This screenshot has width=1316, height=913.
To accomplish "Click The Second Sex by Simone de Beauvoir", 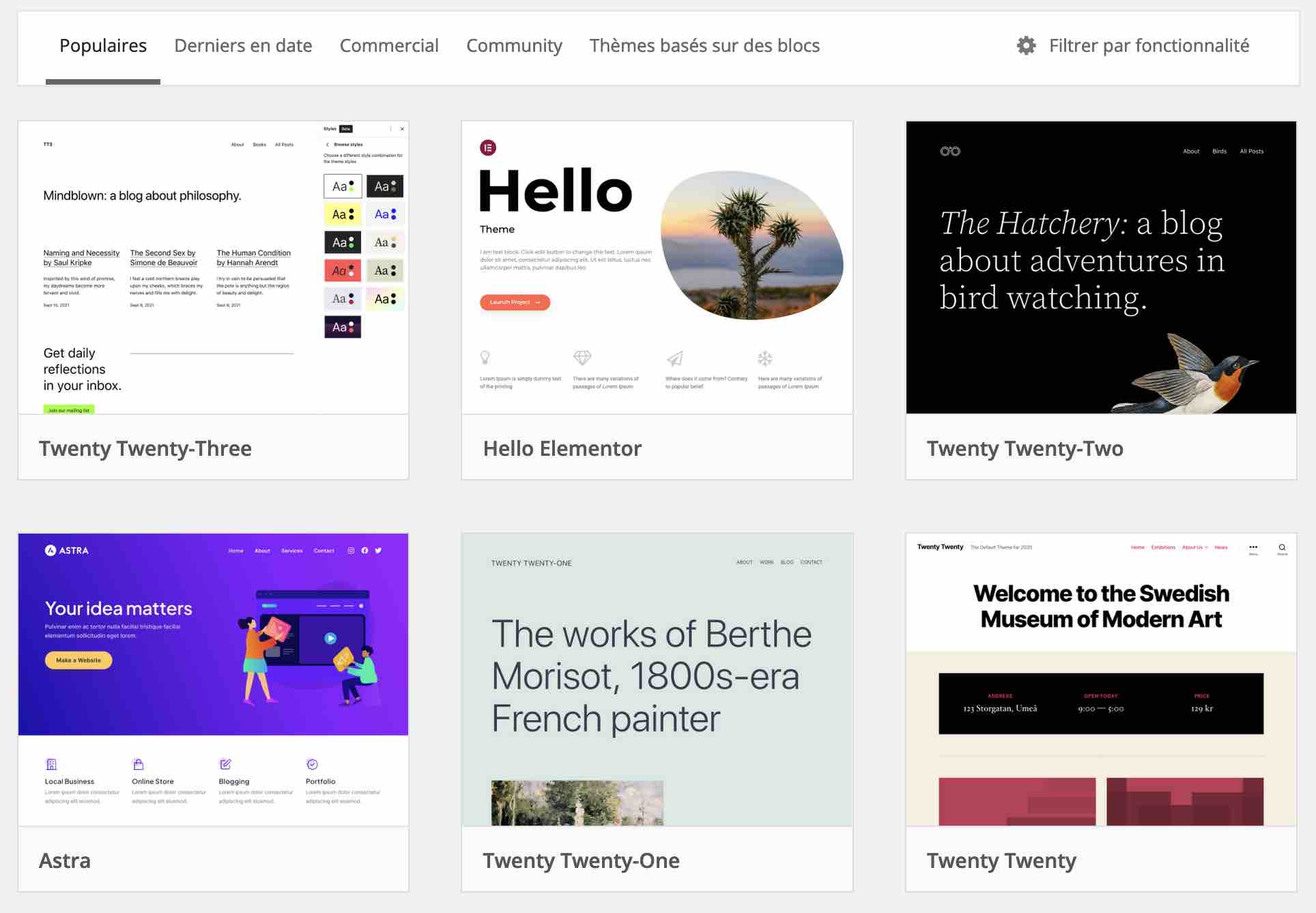I will point(164,258).
